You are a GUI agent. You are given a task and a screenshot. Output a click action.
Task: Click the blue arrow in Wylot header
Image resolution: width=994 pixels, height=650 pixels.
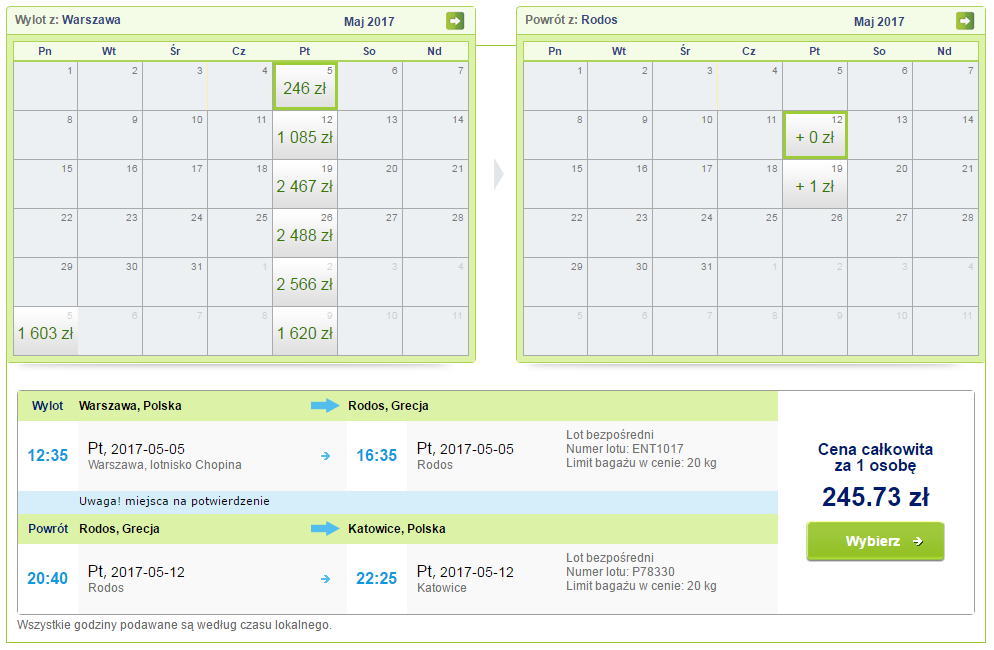(325, 406)
